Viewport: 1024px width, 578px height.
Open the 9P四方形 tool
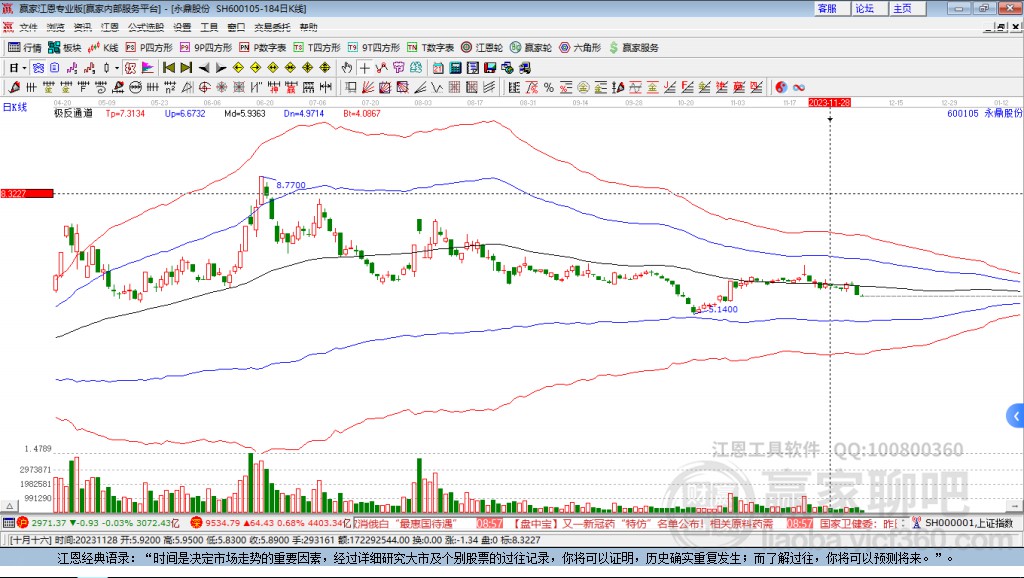206,48
